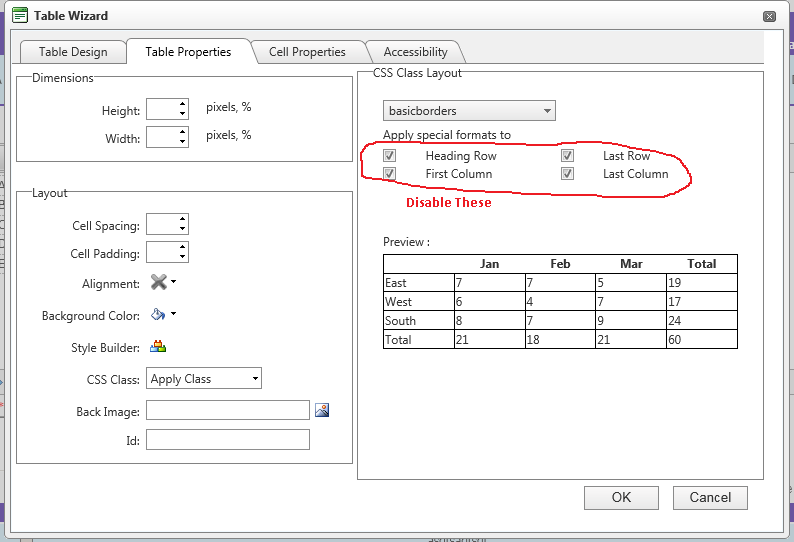Open the Alignment picker icon

coord(158,282)
